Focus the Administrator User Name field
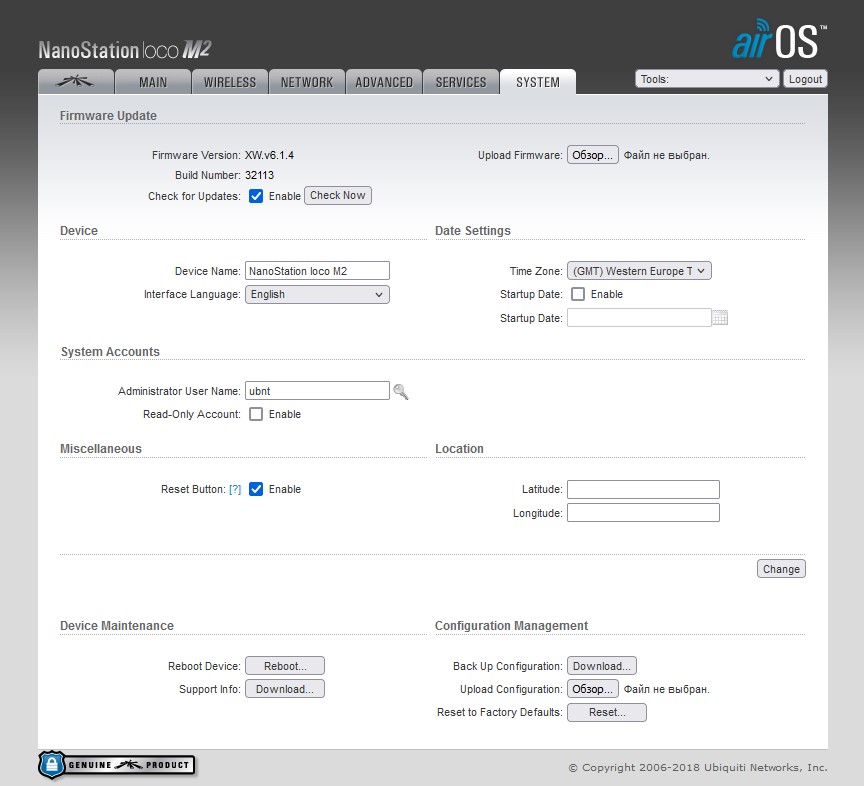 coord(317,391)
